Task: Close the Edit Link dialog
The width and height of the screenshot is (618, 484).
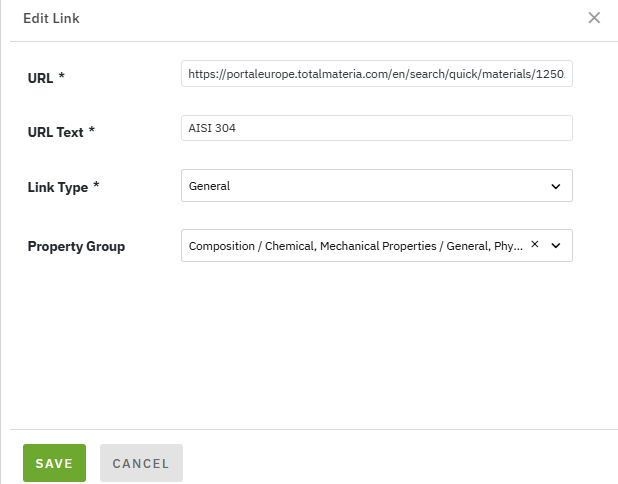Action: (x=594, y=18)
